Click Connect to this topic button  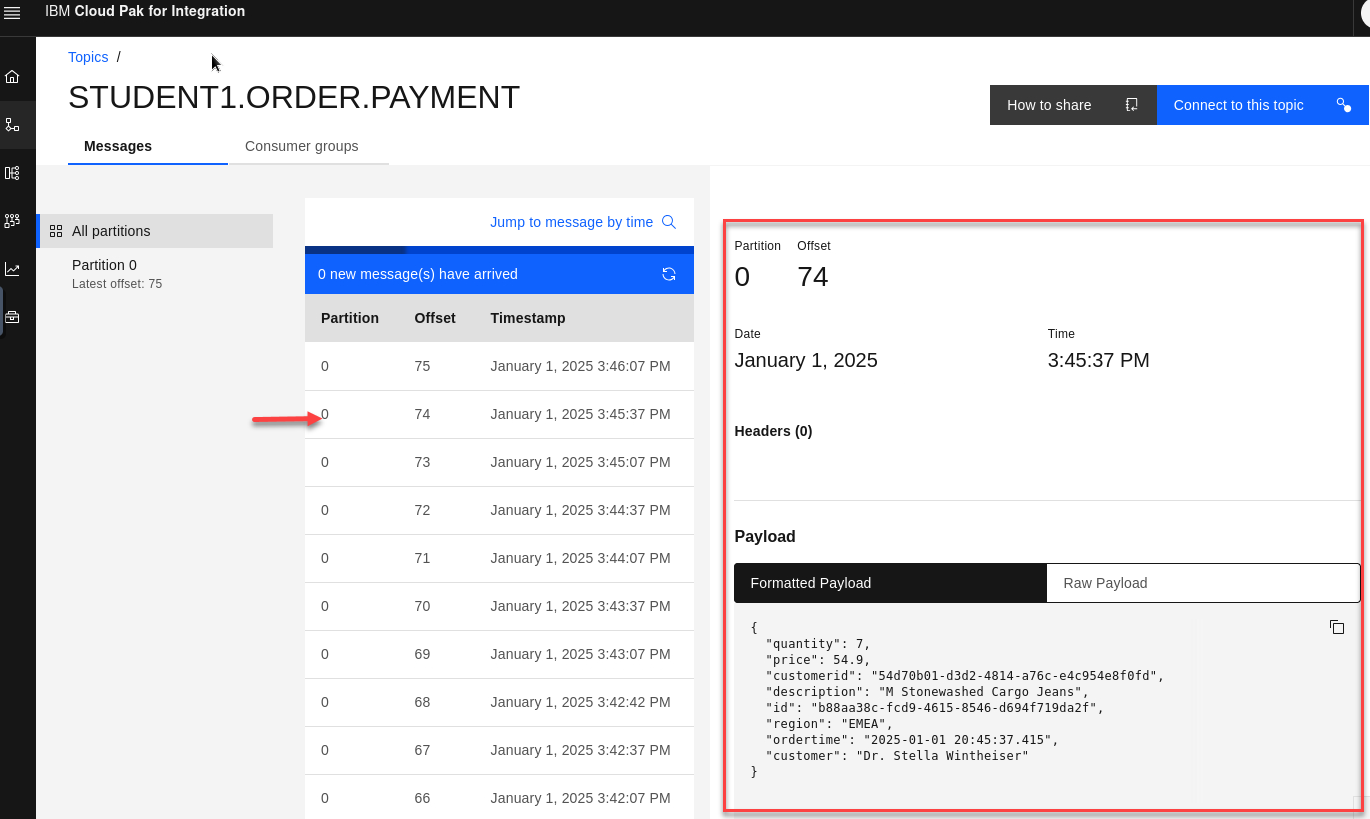[x=1261, y=105]
